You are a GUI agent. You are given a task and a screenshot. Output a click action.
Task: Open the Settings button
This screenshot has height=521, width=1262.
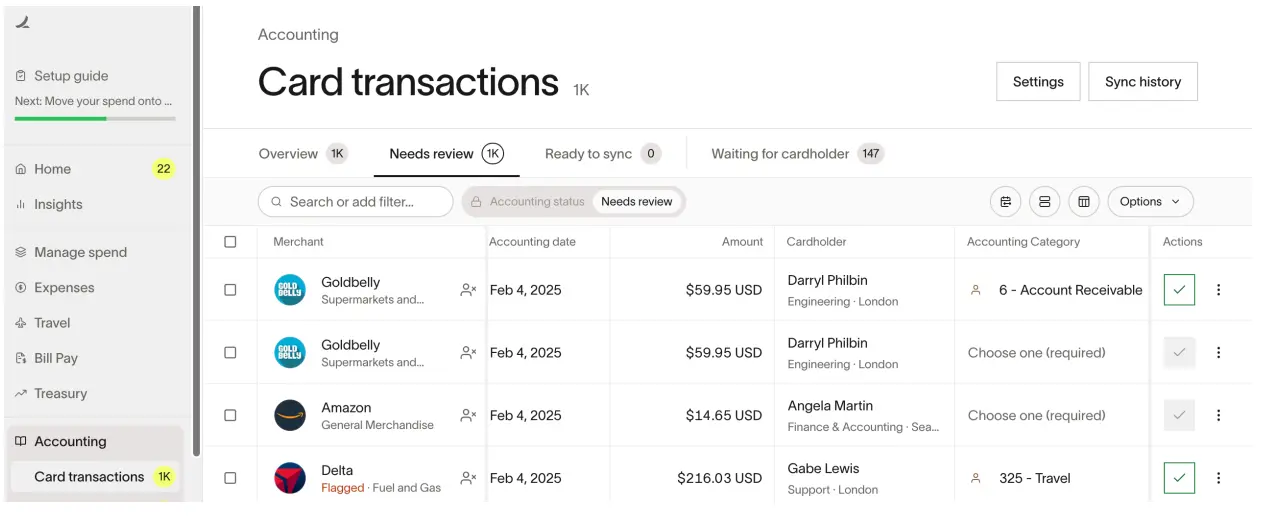(1038, 82)
